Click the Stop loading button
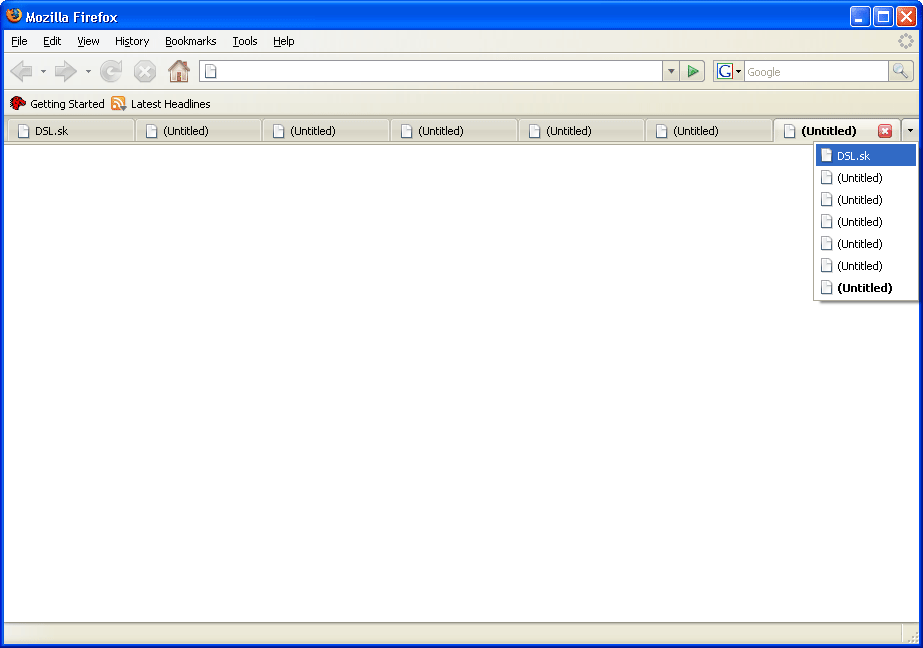This screenshot has height=648, width=923. (144, 72)
